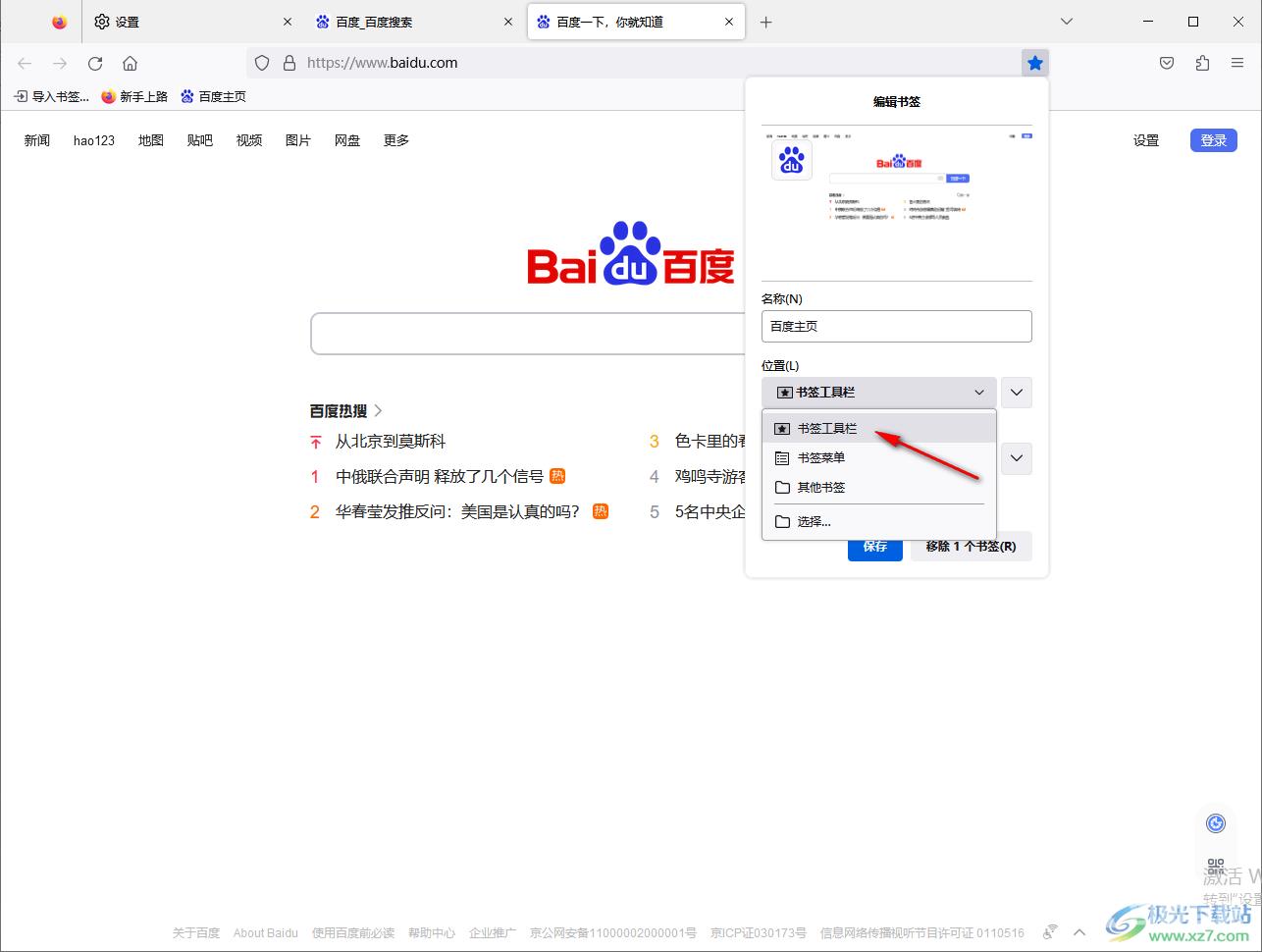This screenshot has width=1262, height=952.
Task: Select 书签菜单 in the location list
Action: pyautogui.click(x=879, y=458)
